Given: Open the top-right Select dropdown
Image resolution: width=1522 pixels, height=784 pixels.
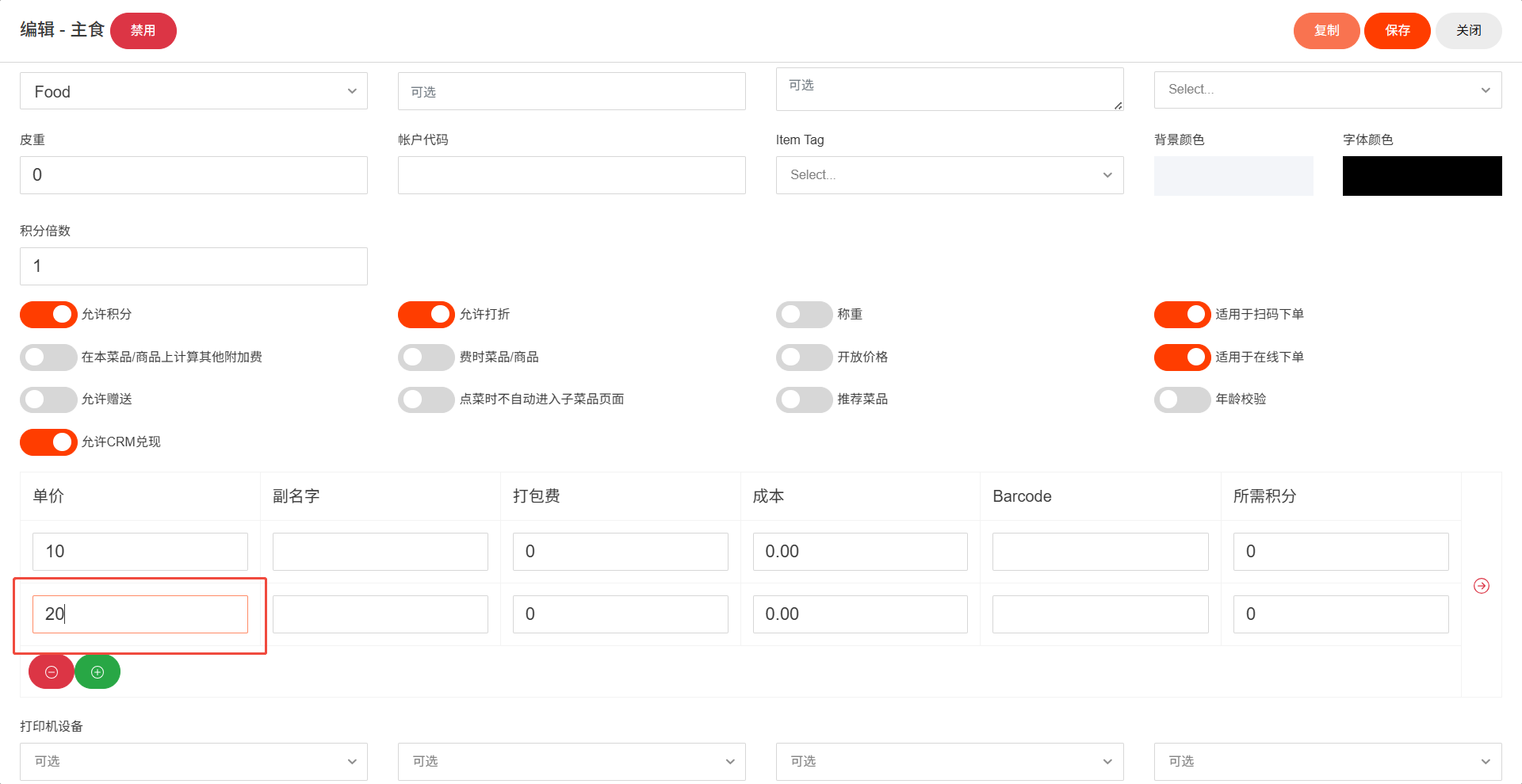Looking at the screenshot, I should 1327,90.
